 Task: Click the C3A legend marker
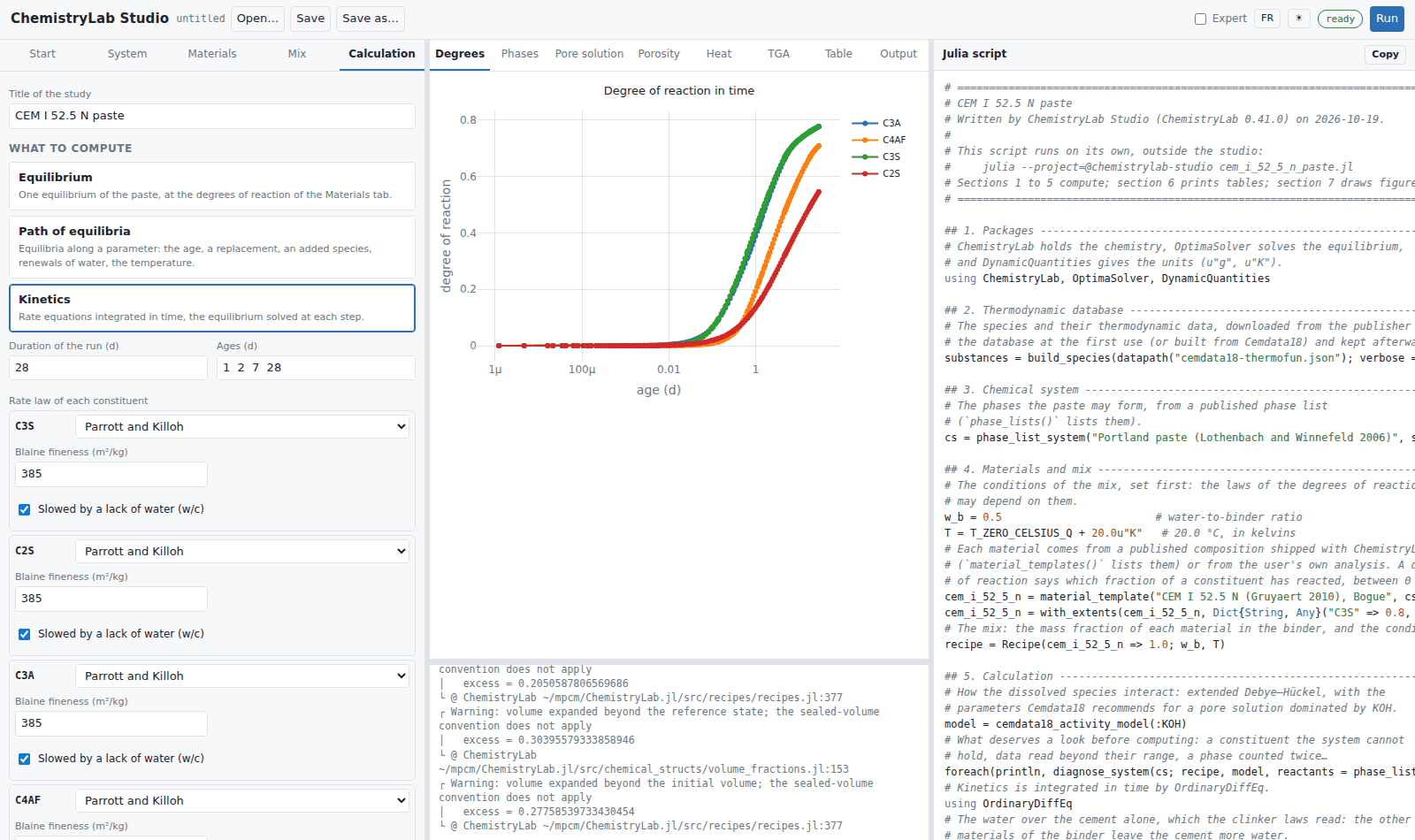(865, 123)
